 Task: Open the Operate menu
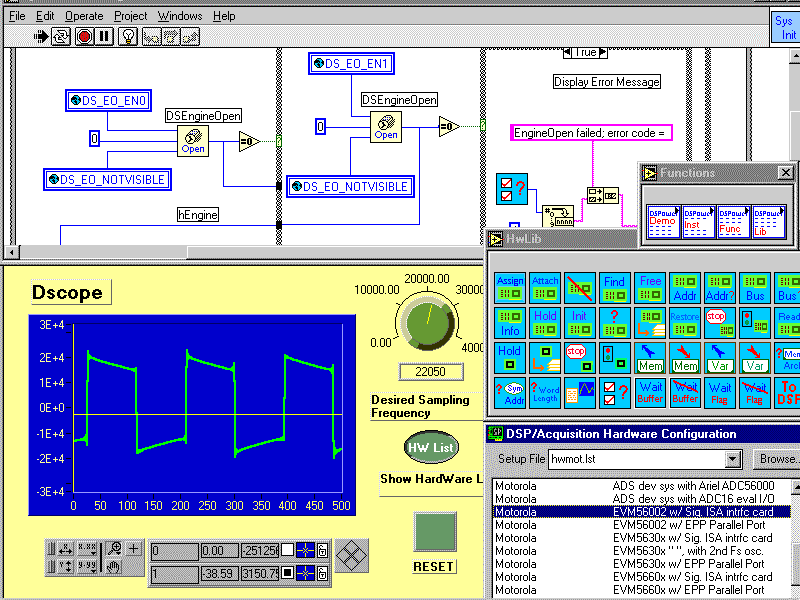84,16
